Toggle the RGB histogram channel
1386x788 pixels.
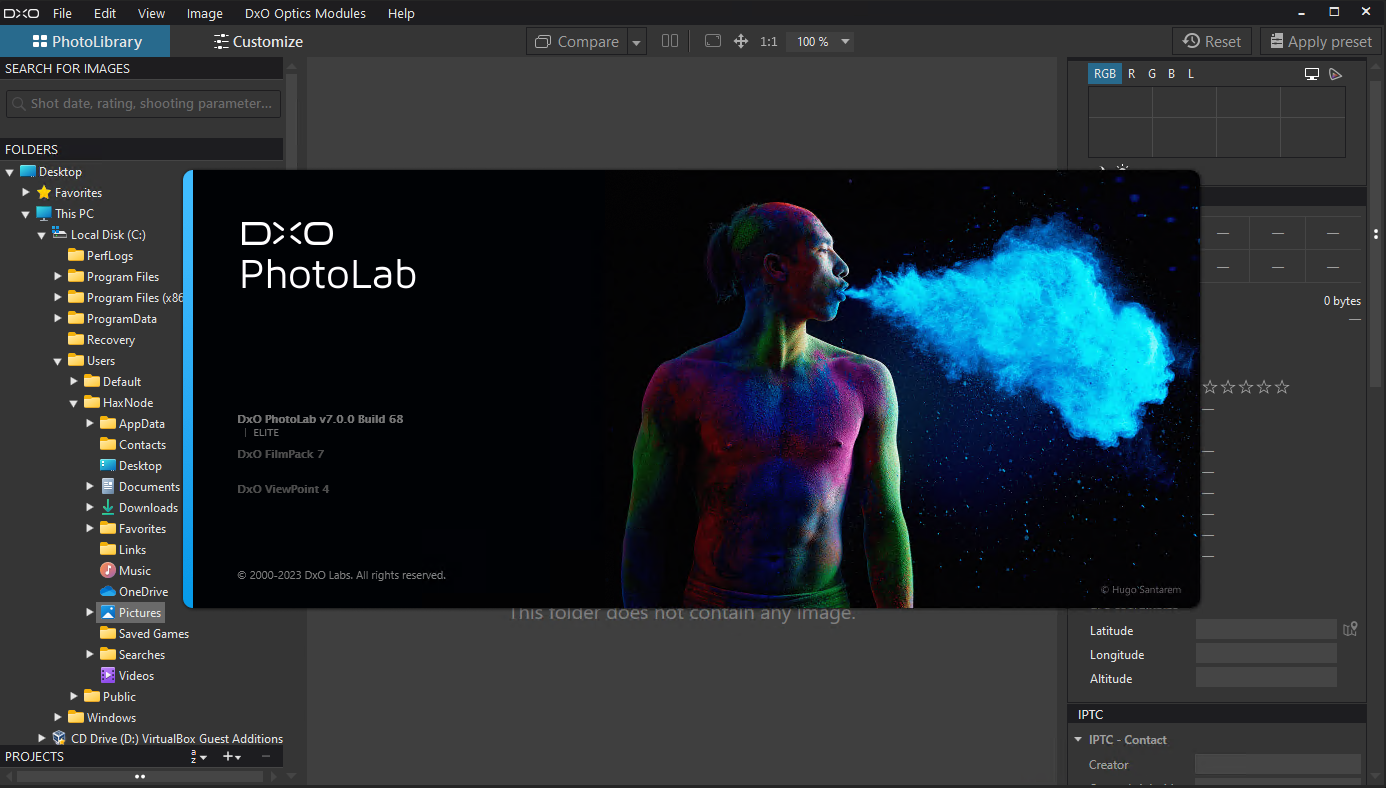tap(1105, 74)
